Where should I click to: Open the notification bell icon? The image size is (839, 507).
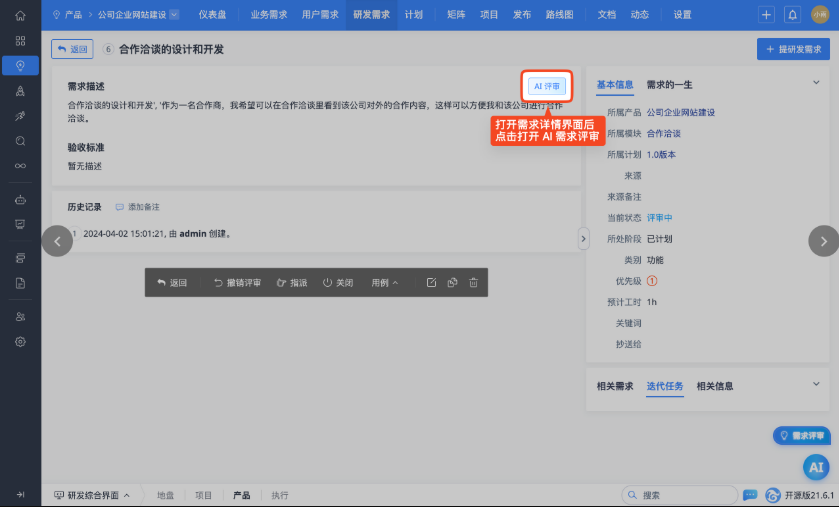(x=792, y=15)
